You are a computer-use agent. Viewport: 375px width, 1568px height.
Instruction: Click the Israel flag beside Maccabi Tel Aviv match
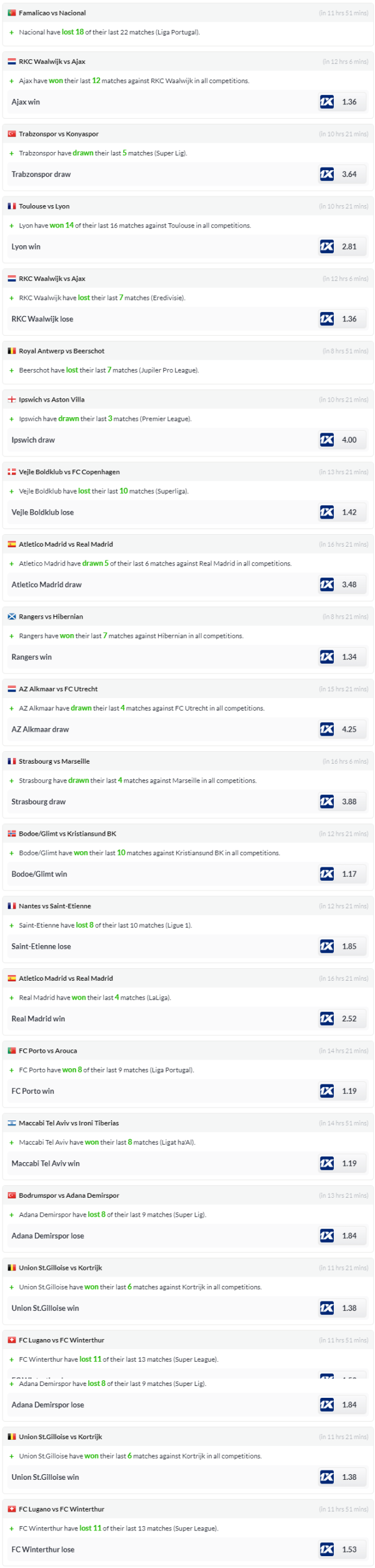12,1123
